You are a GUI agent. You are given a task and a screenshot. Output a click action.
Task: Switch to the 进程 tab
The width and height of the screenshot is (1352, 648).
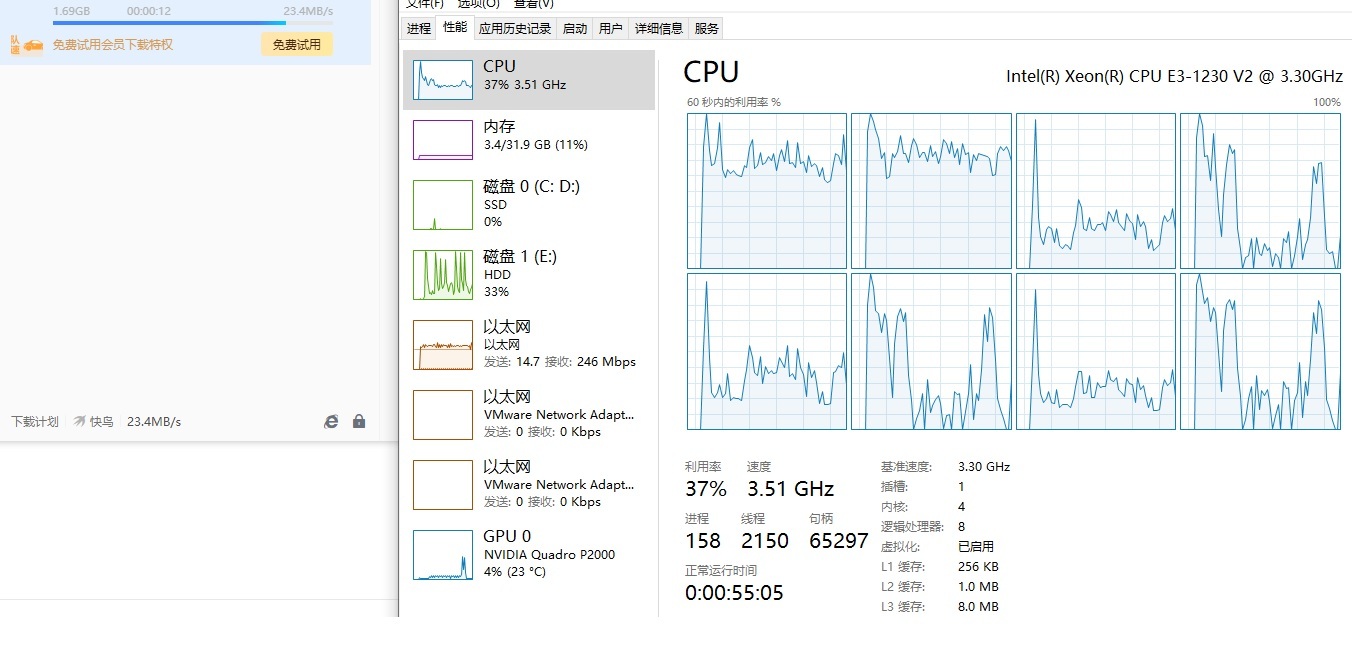point(419,29)
